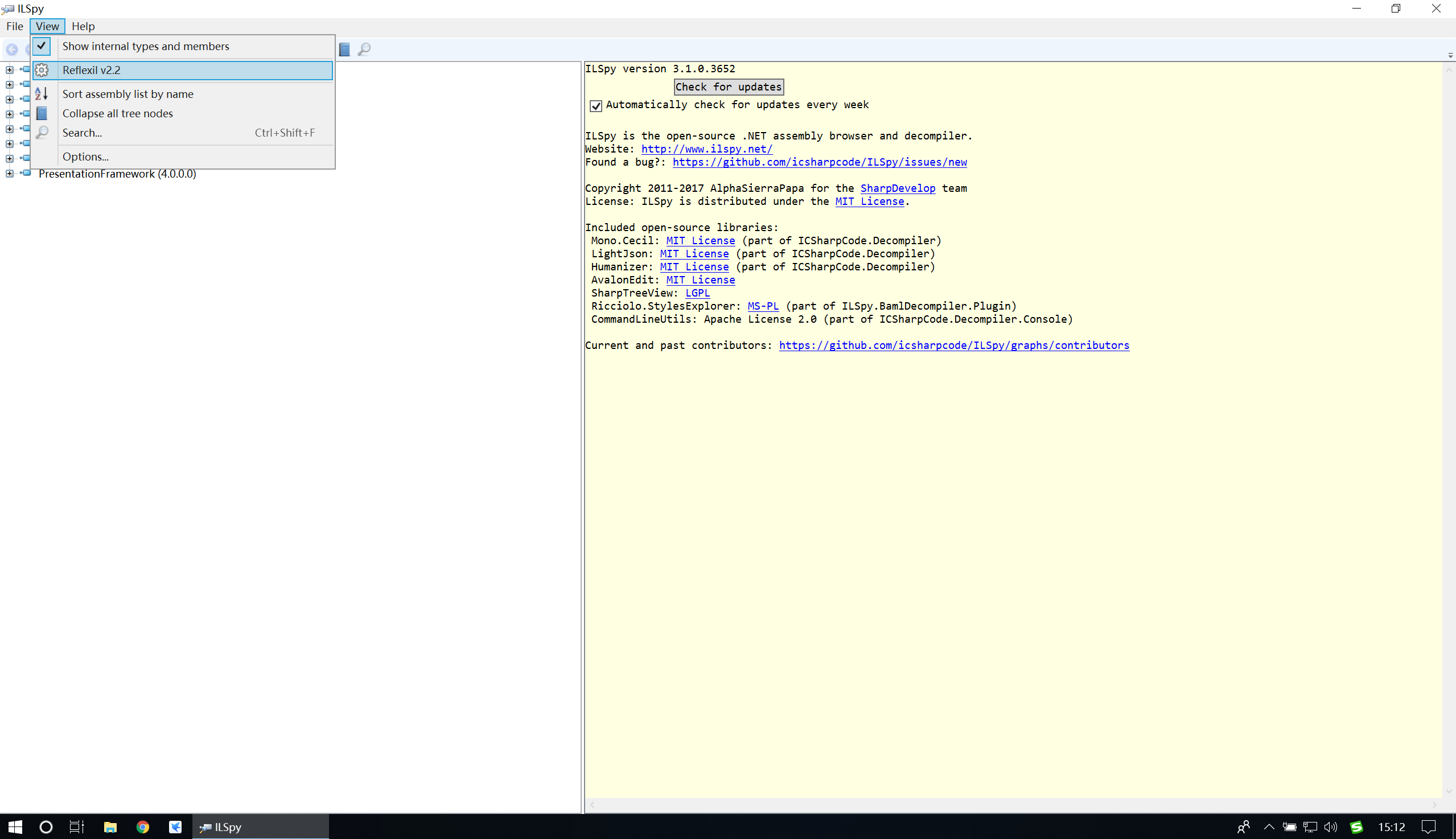Viewport: 1456px width, 839px height.
Task: Open the Mono.Cecil MIT License link
Action: tap(701, 241)
